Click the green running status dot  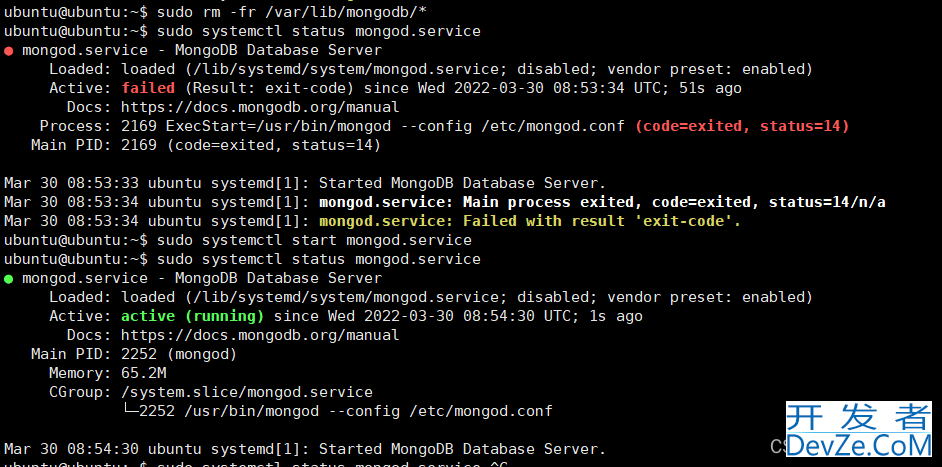8,279
